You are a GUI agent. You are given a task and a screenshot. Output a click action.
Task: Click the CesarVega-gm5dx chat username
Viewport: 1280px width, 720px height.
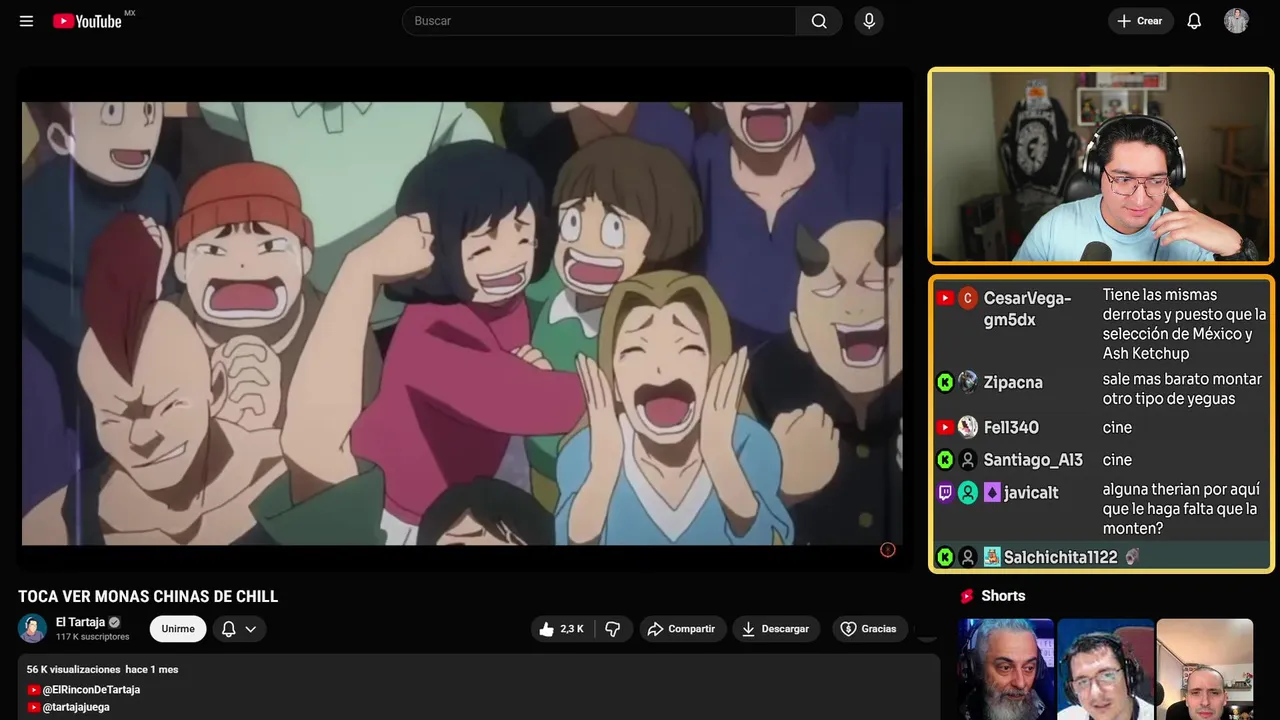click(1027, 309)
